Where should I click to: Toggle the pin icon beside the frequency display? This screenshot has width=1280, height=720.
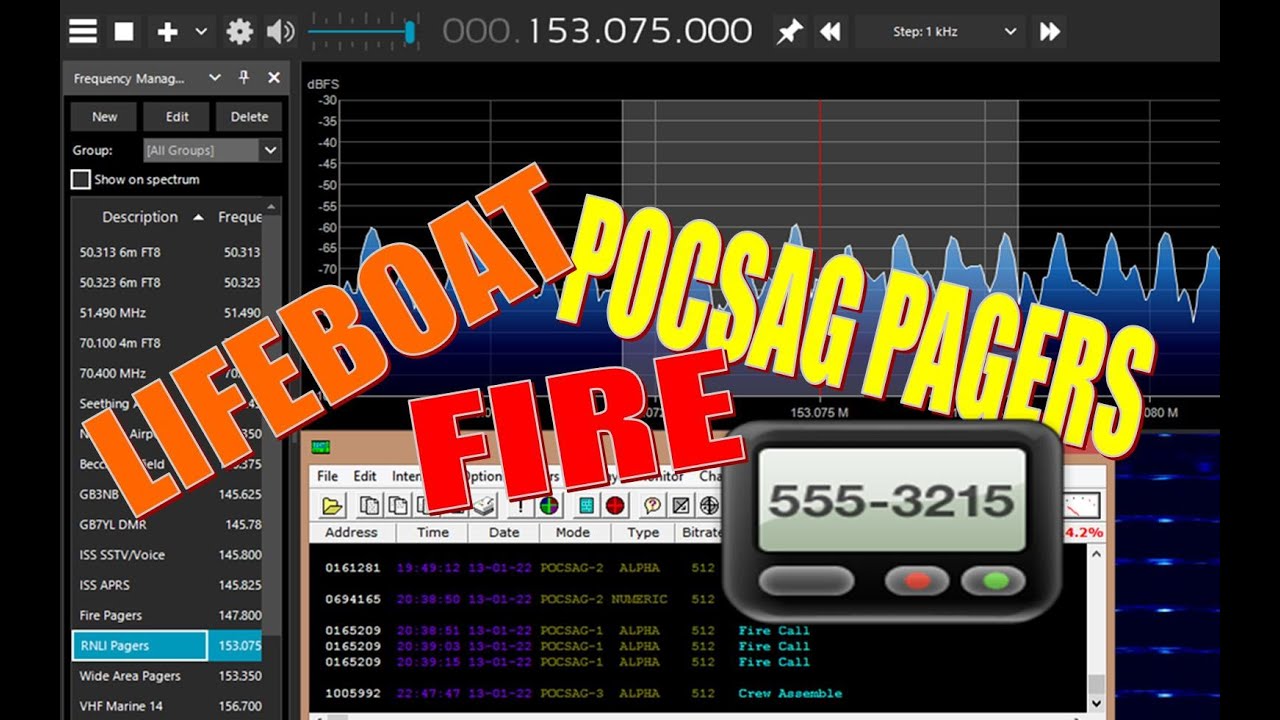coord(789,32)
